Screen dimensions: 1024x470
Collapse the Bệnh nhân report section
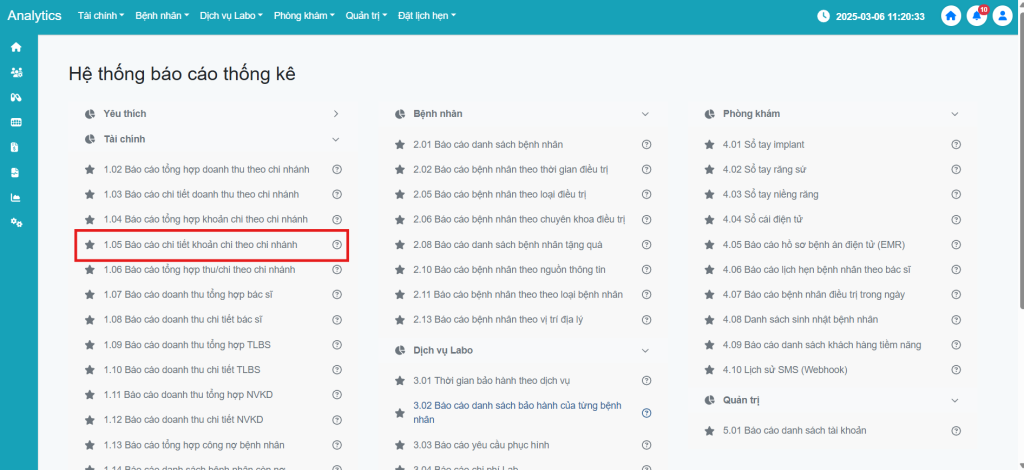point(646,114)
